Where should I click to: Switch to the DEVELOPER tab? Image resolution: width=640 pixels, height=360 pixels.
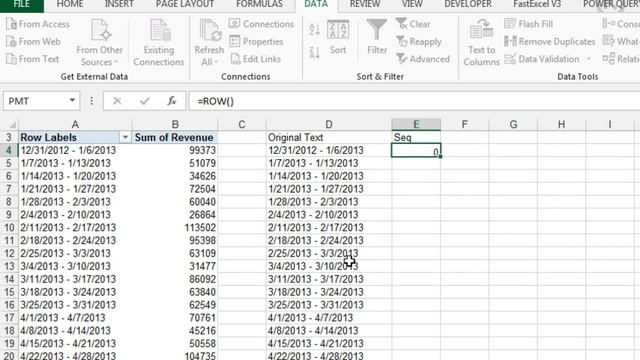point(468,4)
